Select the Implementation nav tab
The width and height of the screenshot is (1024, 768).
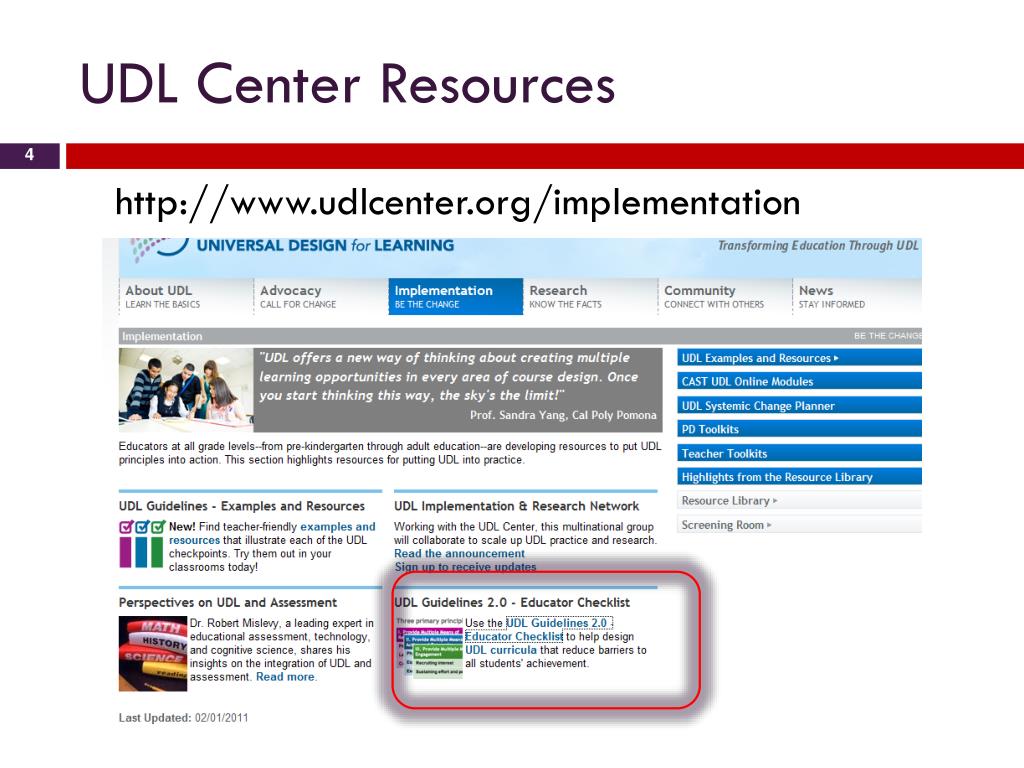(x=456, y=296)
